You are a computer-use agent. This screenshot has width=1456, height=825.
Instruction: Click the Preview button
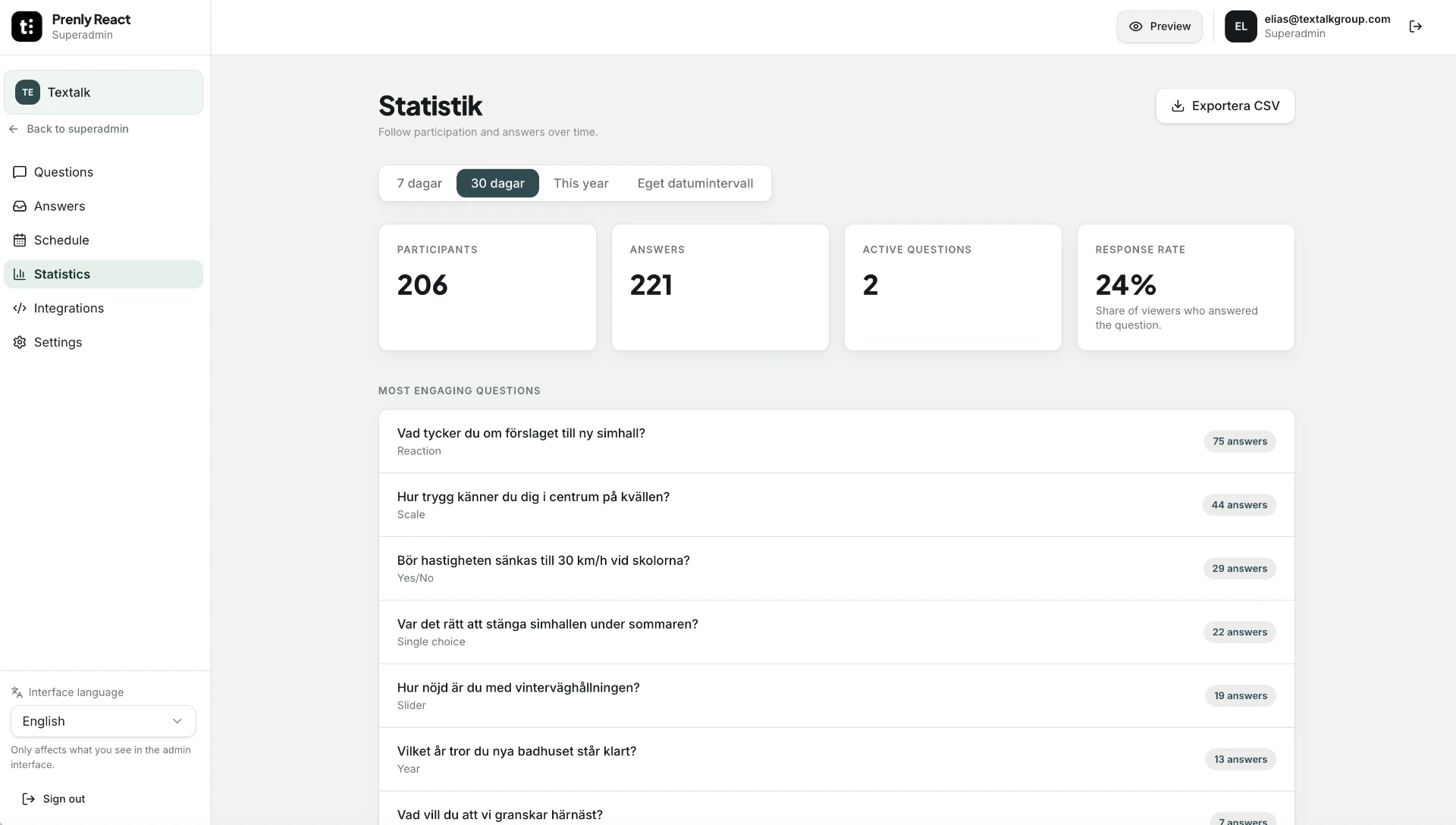tap(1159, 27)
